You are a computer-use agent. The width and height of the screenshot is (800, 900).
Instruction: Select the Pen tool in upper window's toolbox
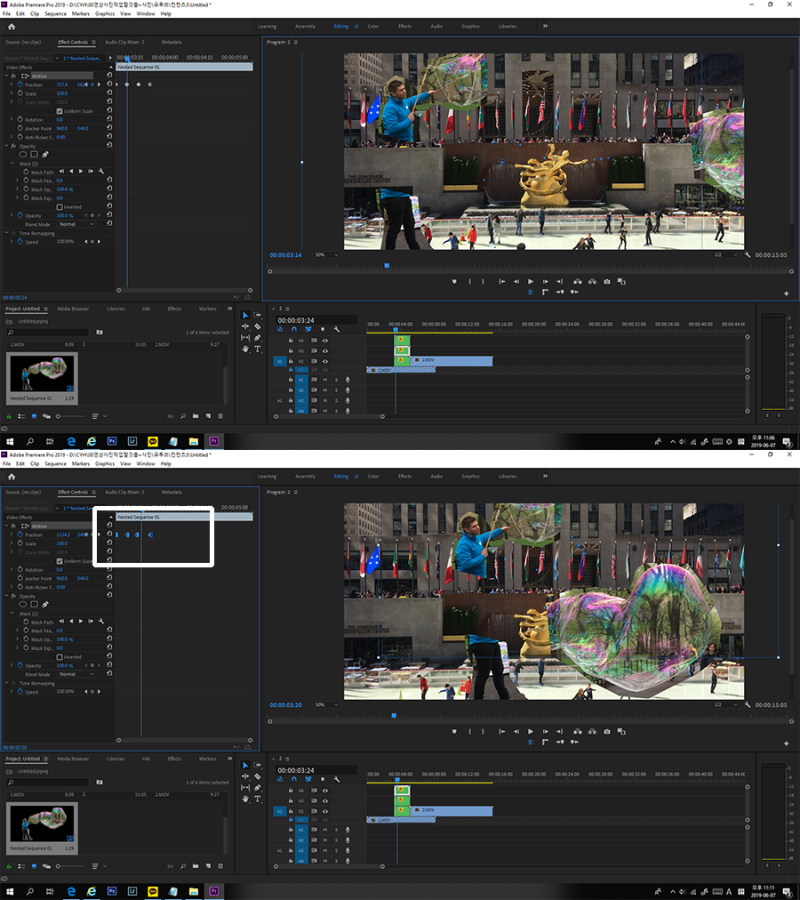(x=258, y=338)
